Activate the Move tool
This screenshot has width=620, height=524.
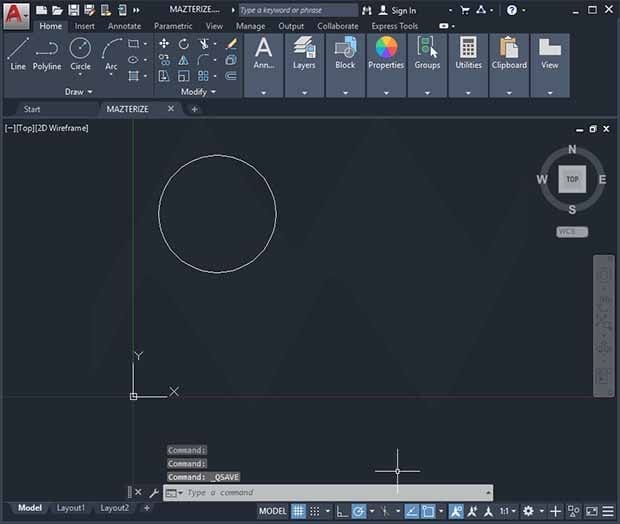164,44
